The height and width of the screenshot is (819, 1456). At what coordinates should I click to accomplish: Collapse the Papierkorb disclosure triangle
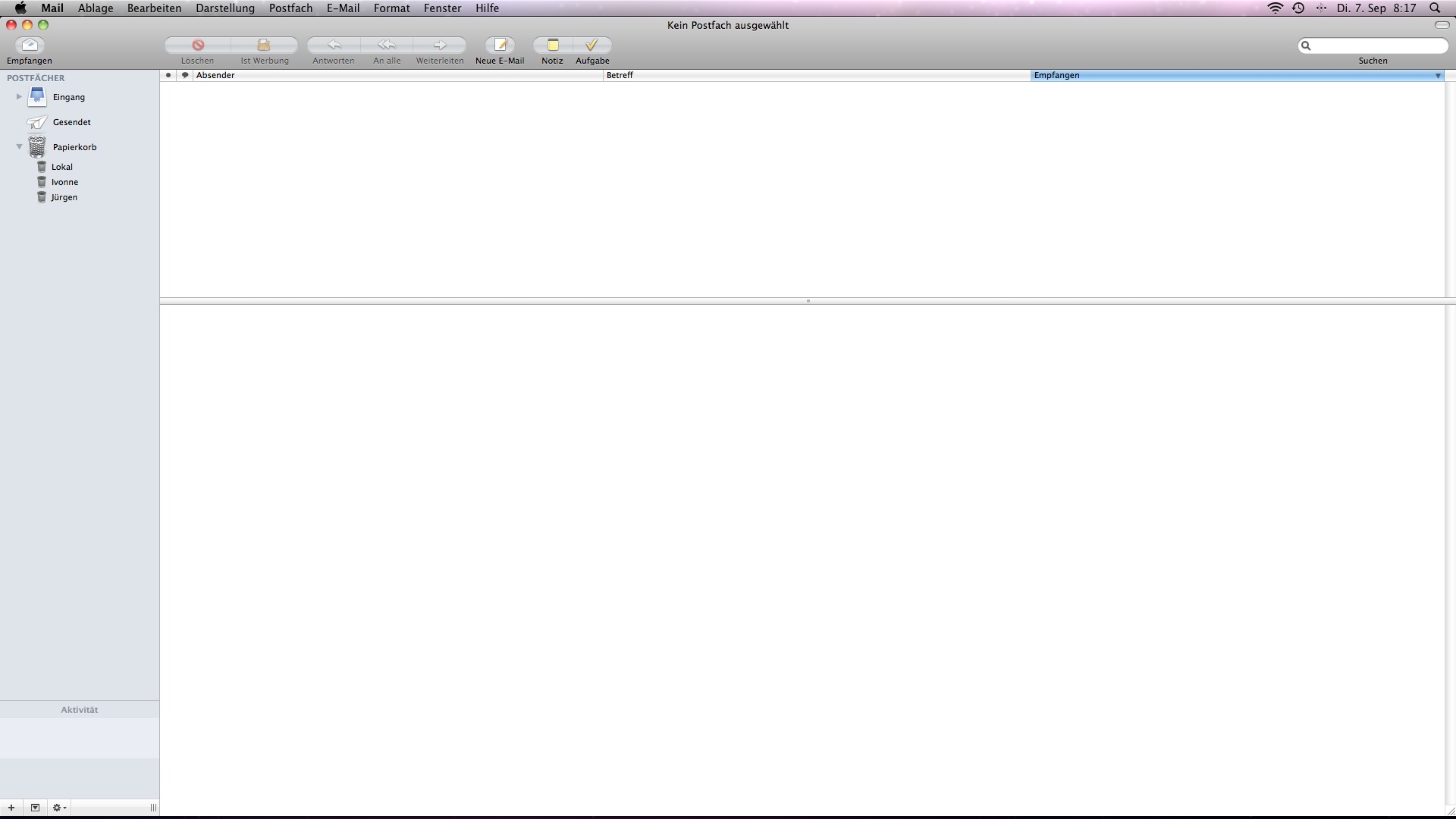click(19, 147)
